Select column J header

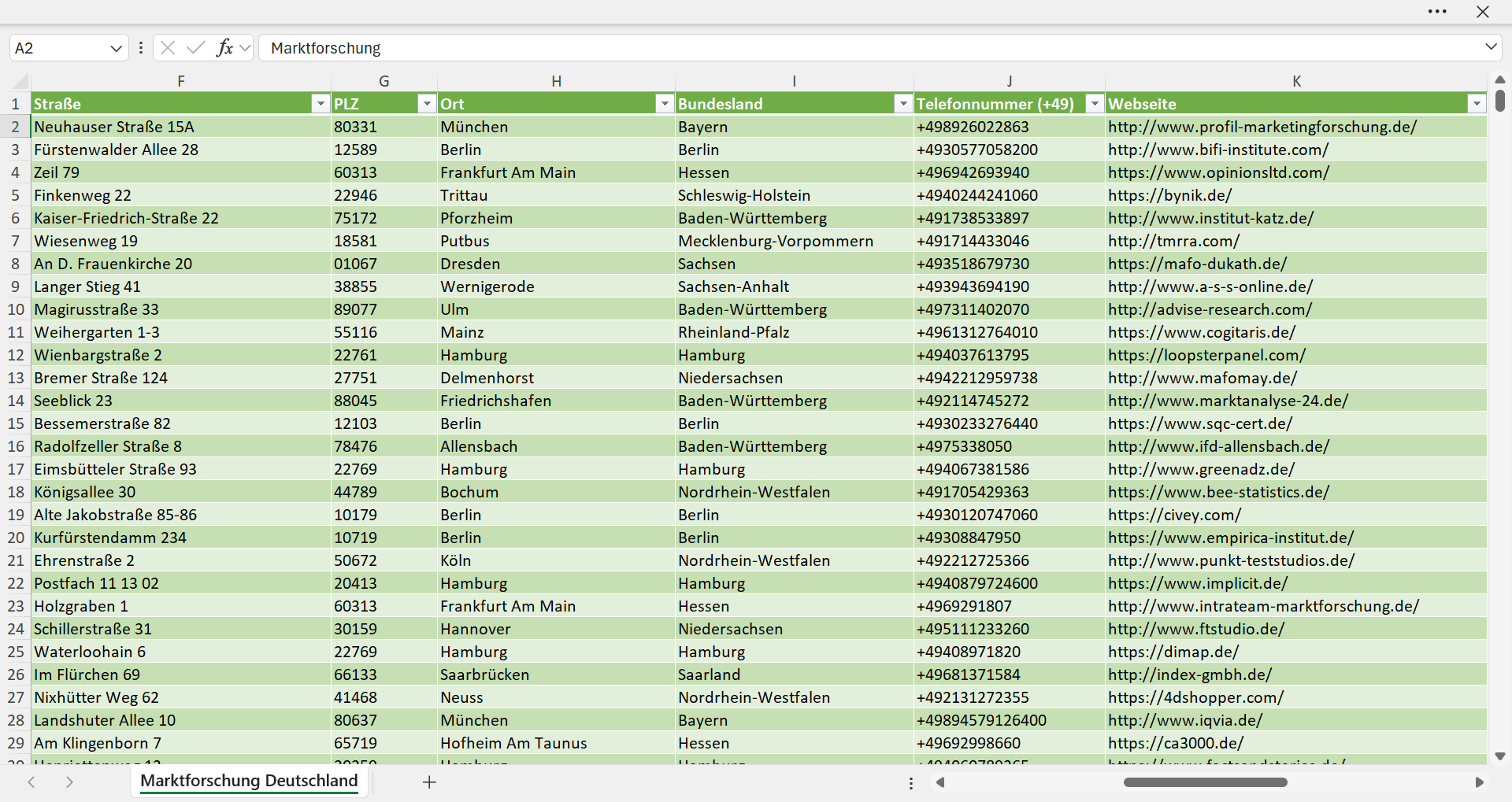[1010, 81]
